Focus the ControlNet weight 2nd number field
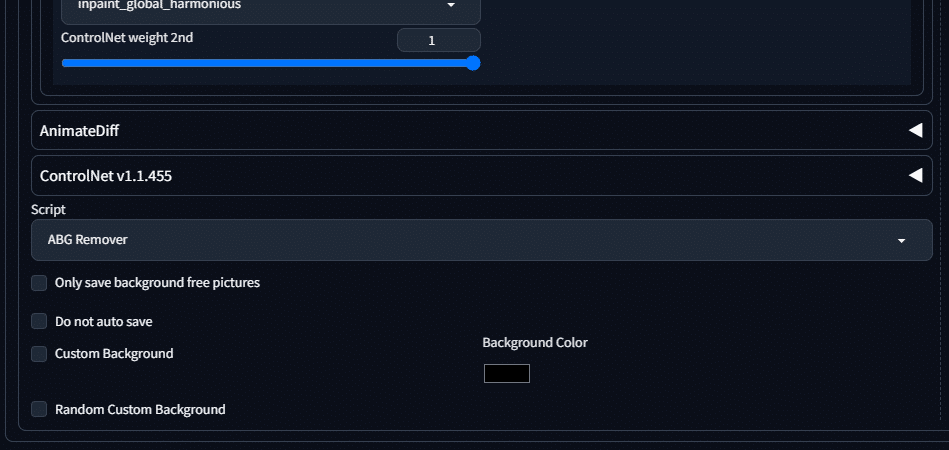This screenshot has height=450, width=949. coord(439,41)
